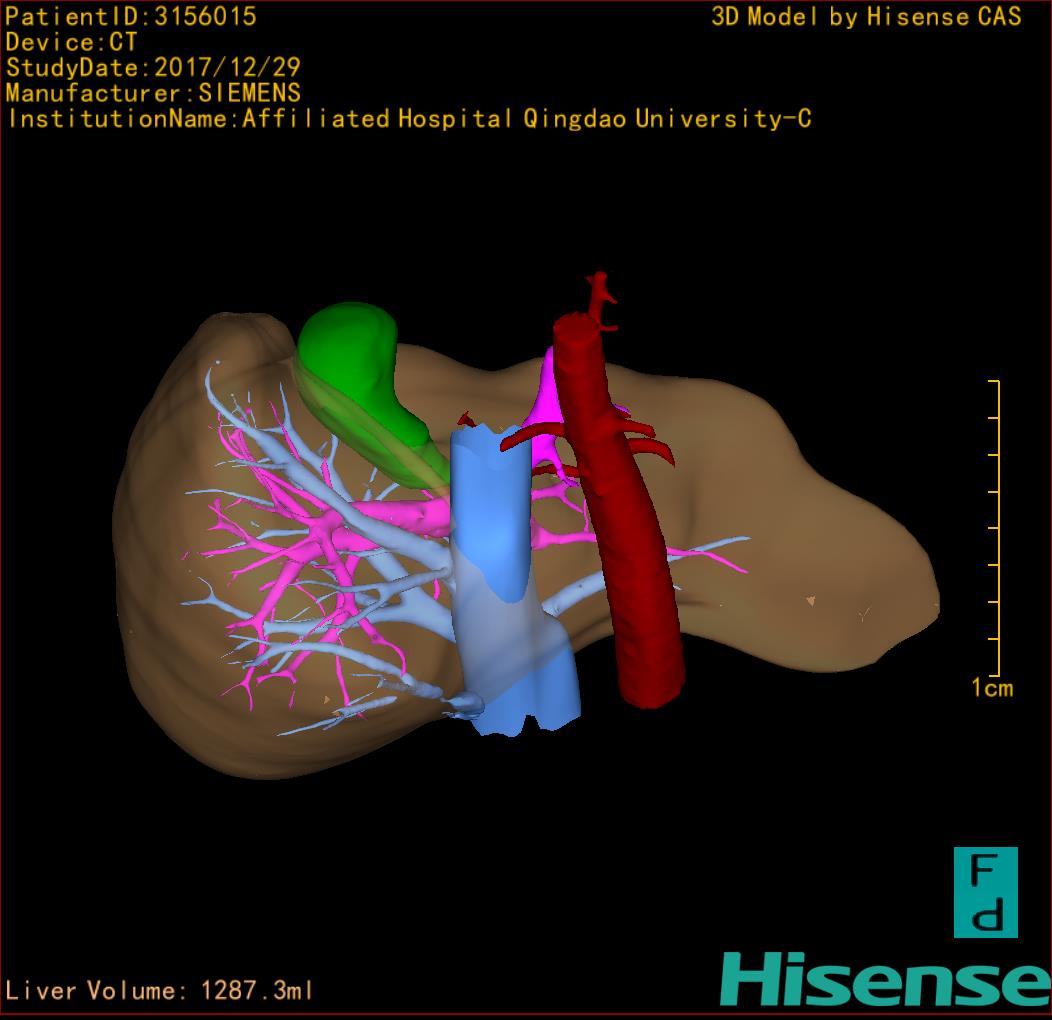
Task: Click the StudyDate 2017/12/29 text
Action: point(153,68)
